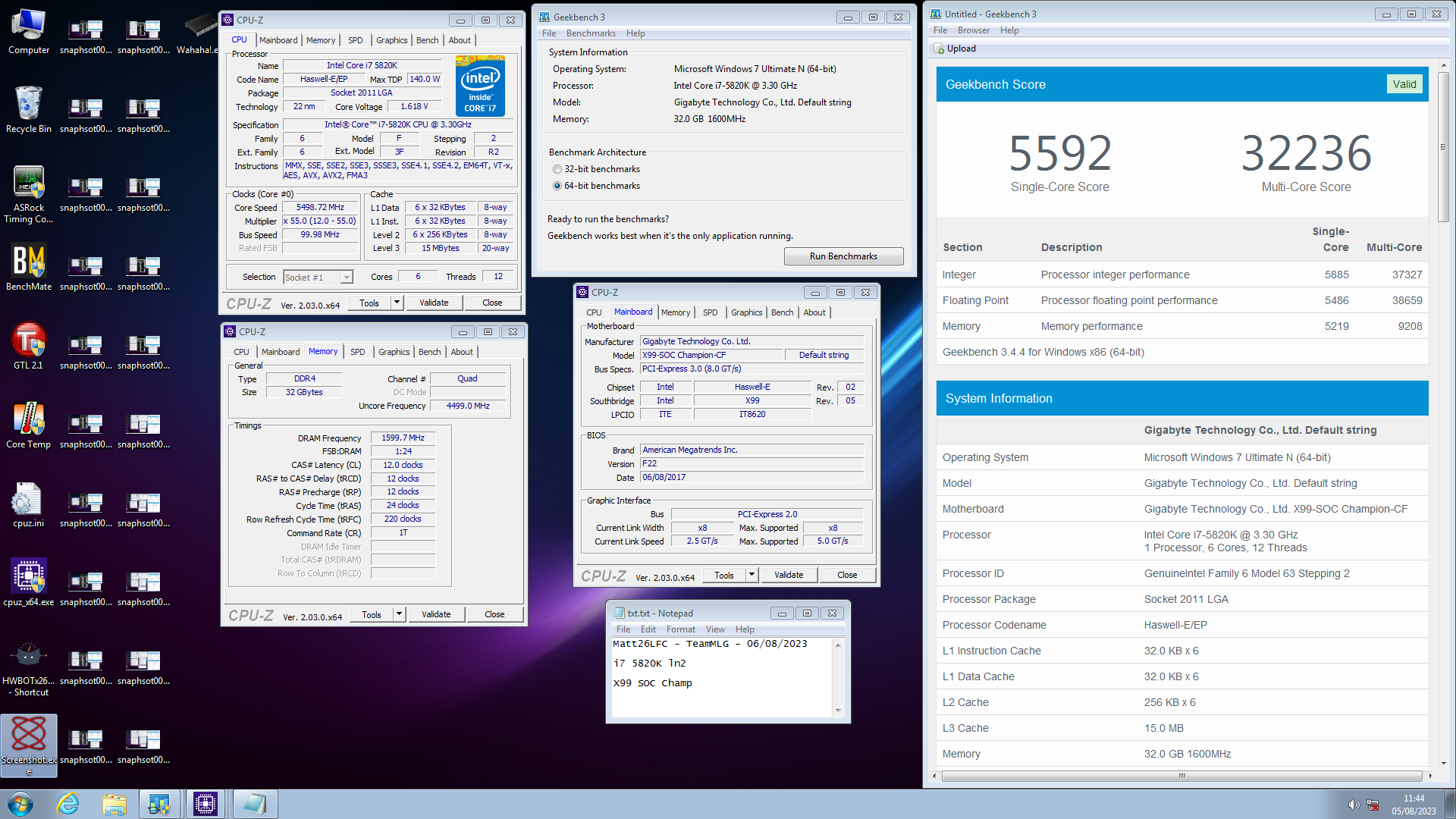This screenshot has height=819, width=1456.
Task: Click the single-core score 5592
Action: tap(1059, 153)
